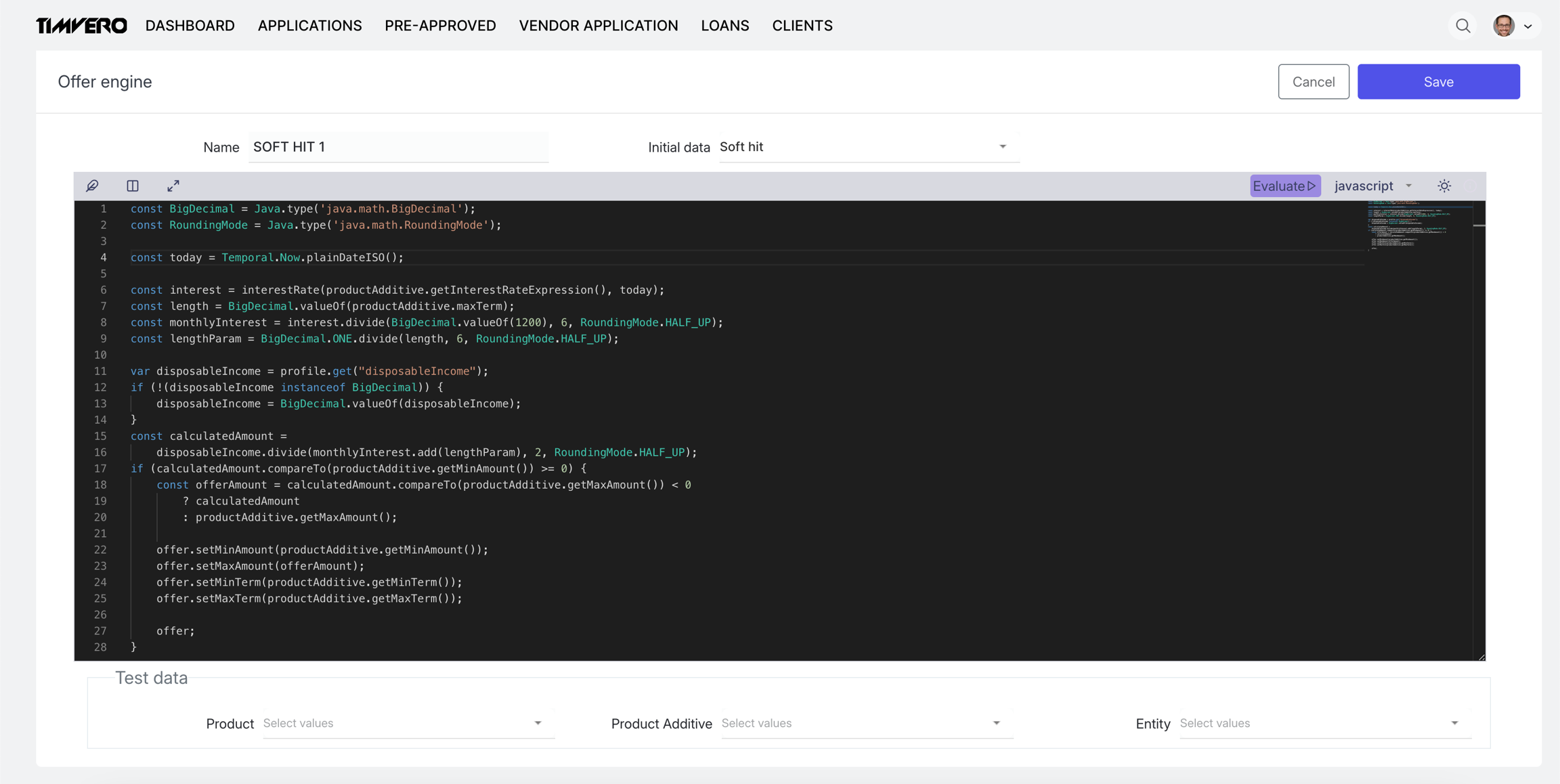The image size is (1560, 784).
Task: Click the user avatar picture
Action: coord(1504,26)
